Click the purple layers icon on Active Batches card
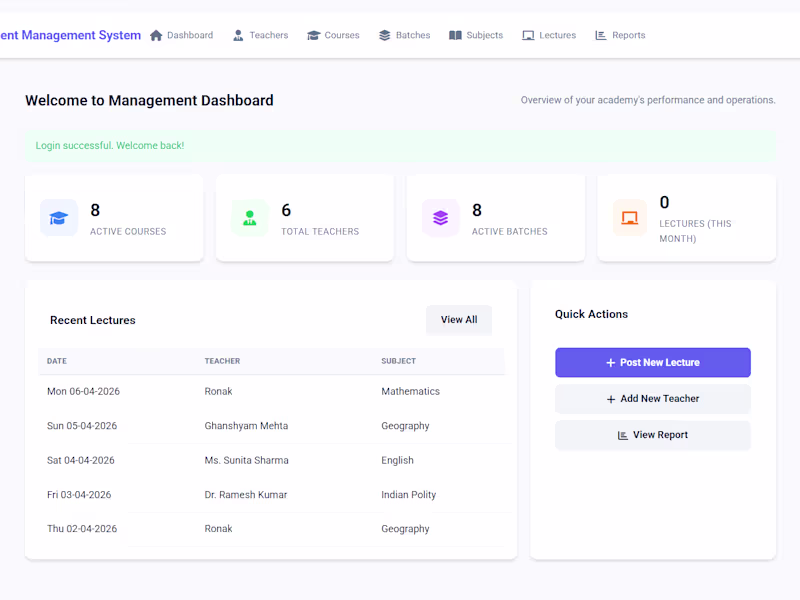The image size is (800, 600). click(x=440, y=218)
